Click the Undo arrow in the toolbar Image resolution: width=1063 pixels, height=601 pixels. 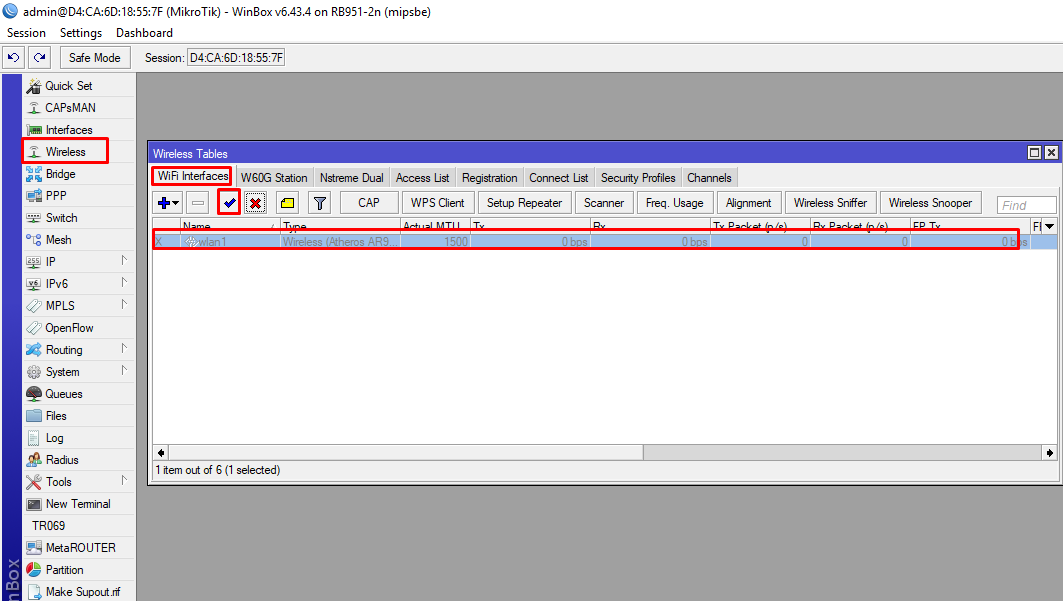tap(13, 58)
